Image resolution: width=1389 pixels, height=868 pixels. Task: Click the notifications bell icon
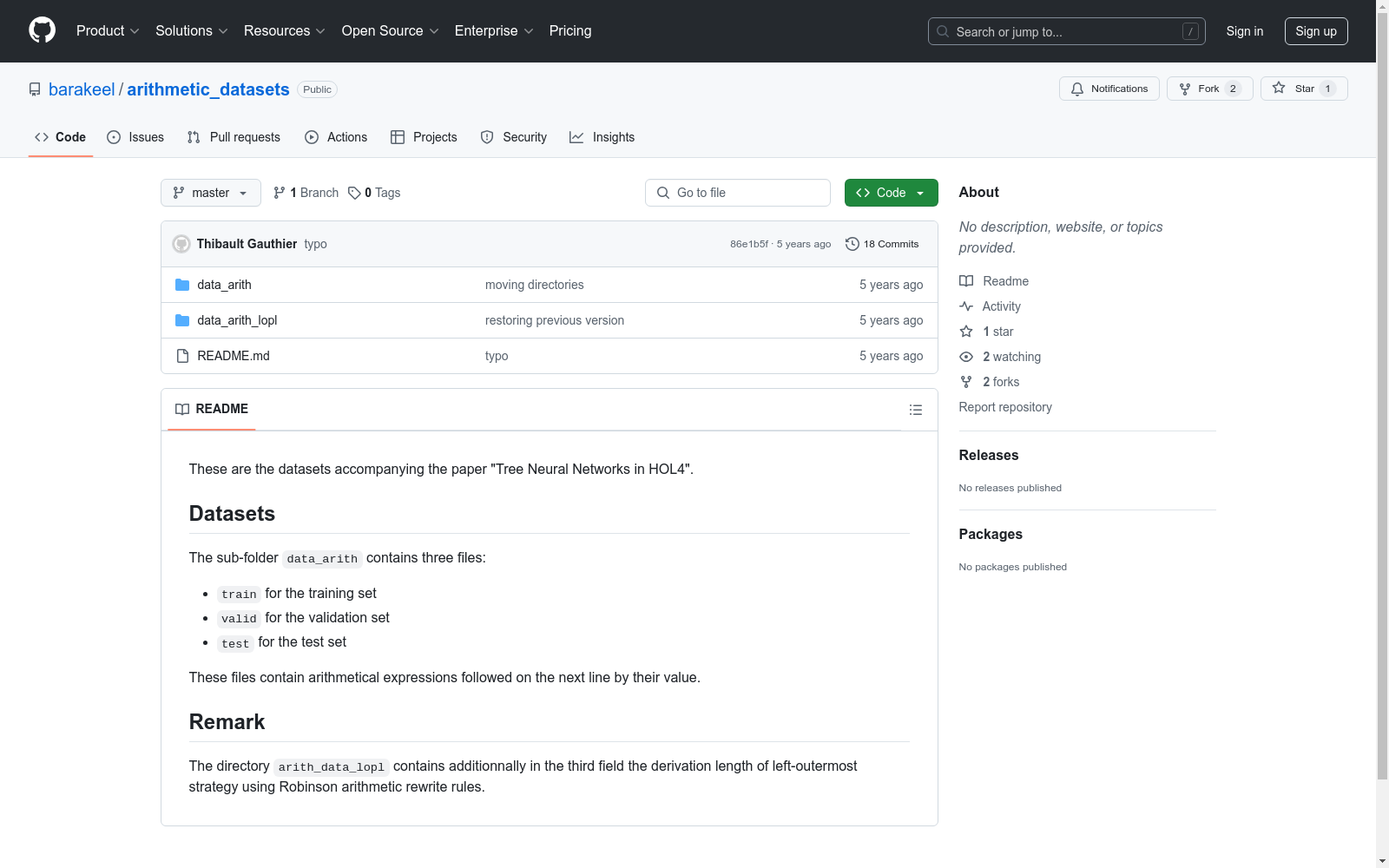pos(1077,89)
